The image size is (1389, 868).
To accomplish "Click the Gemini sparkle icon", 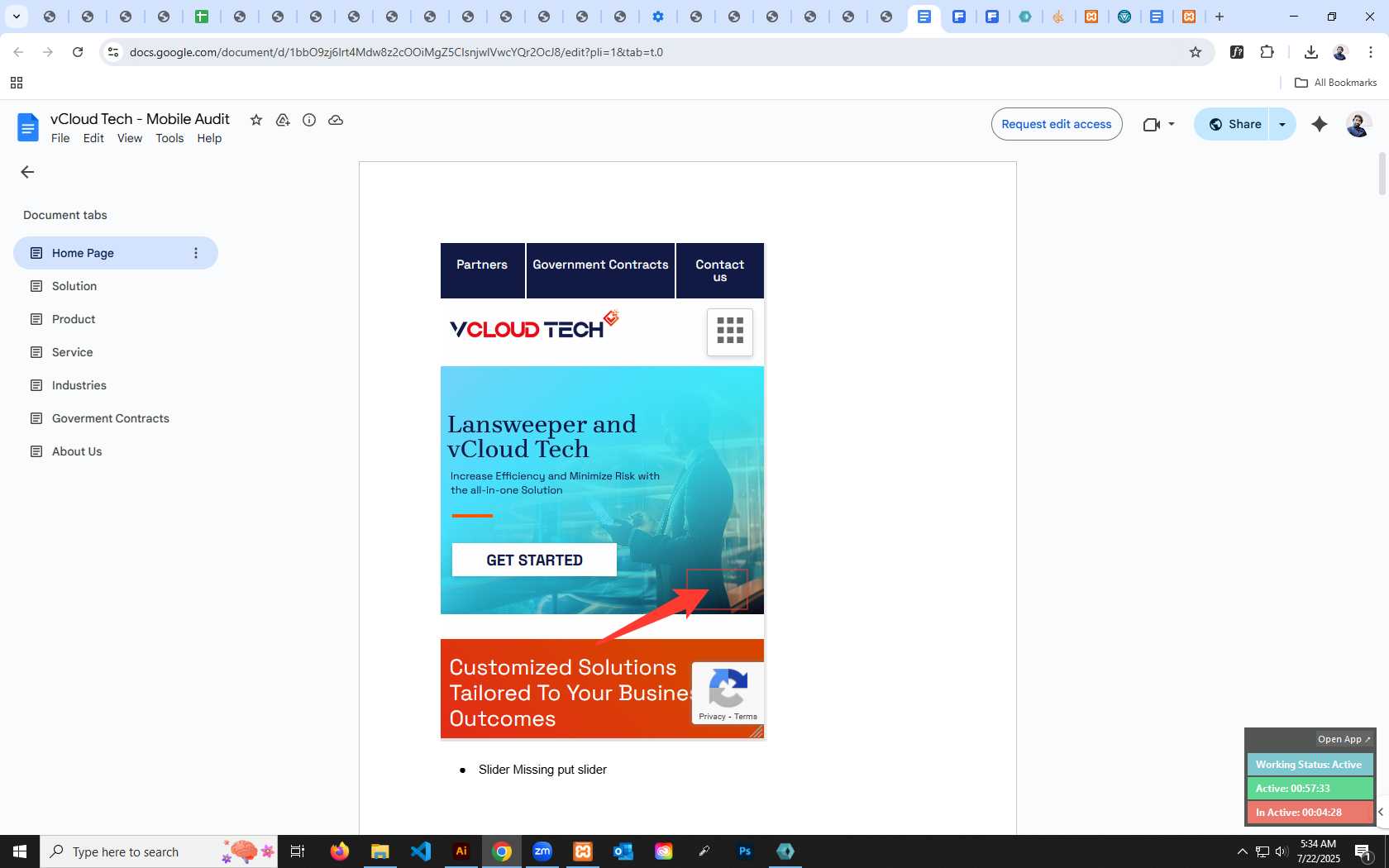I will click(x=1320, y=124).
